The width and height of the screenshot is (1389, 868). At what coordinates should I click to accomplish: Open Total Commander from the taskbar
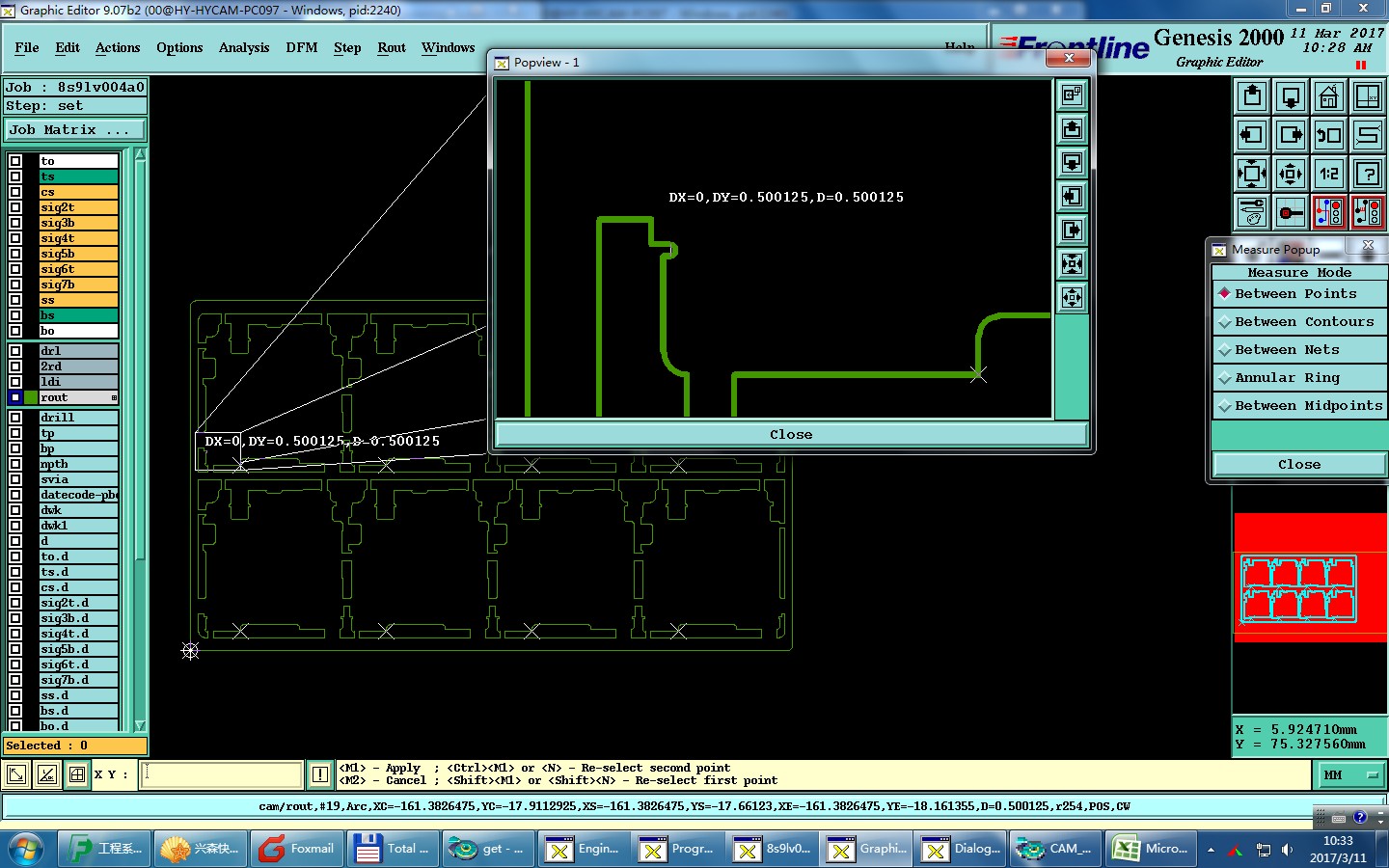click(x=392, y=849)
